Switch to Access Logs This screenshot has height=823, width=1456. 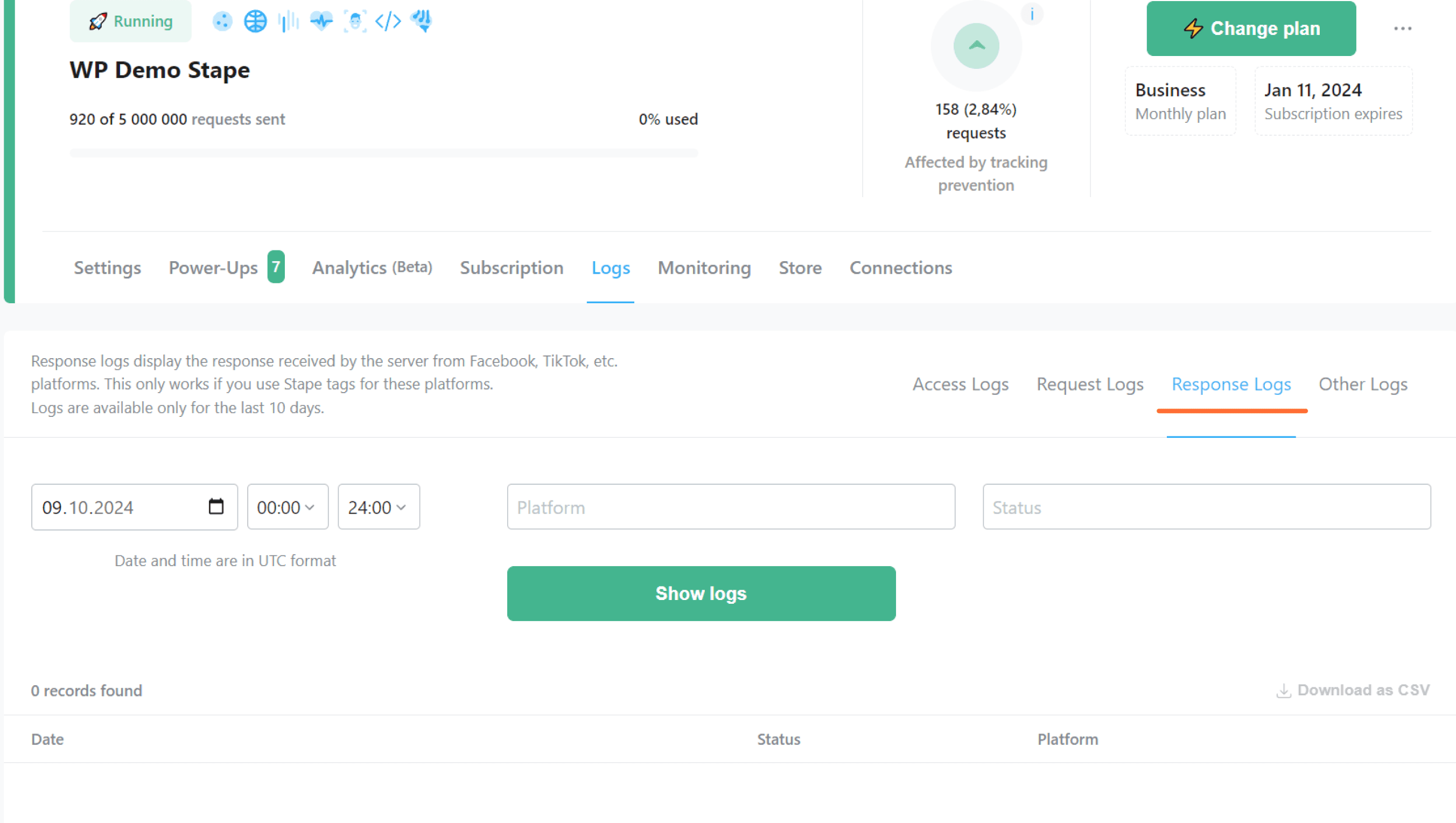960,385
